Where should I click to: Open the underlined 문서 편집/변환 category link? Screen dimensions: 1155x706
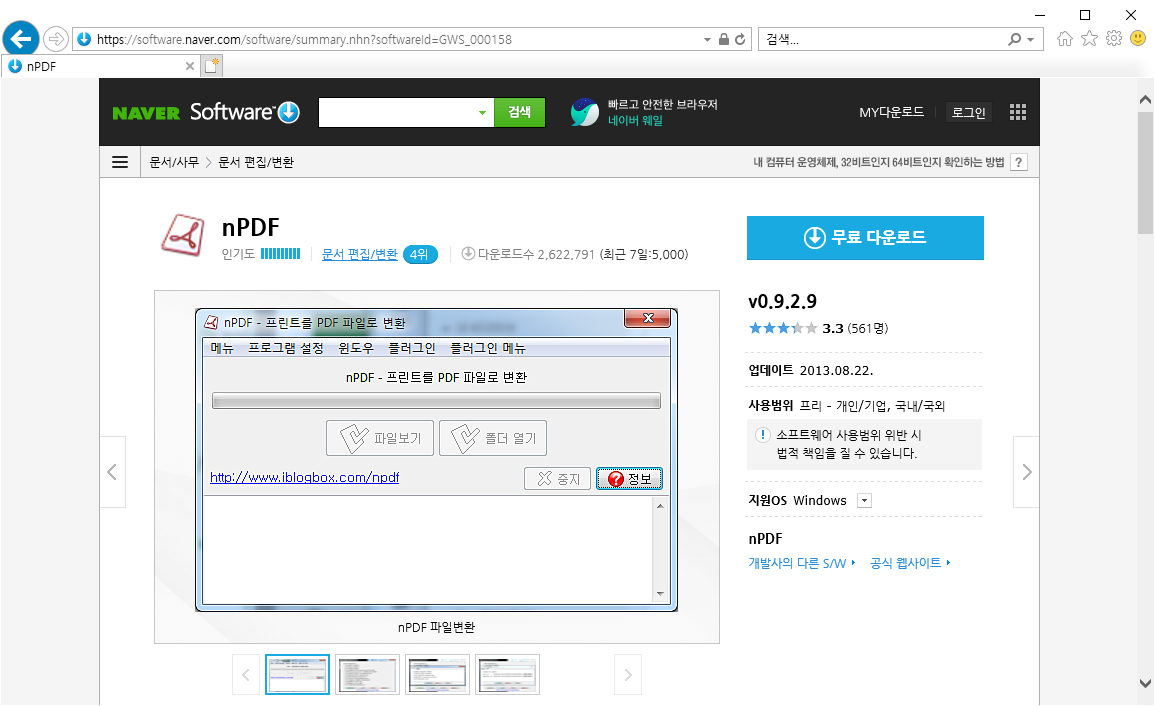point(359,254)
